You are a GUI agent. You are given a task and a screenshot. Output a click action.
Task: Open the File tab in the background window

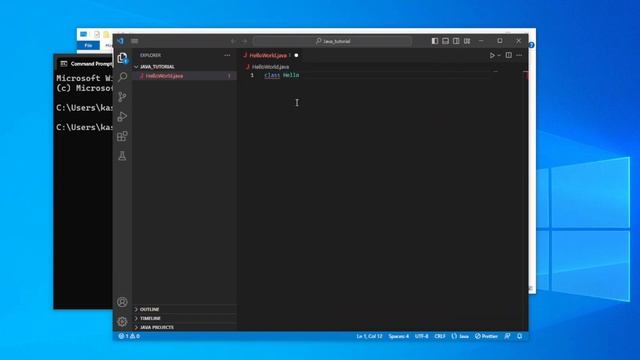[88, 45]
